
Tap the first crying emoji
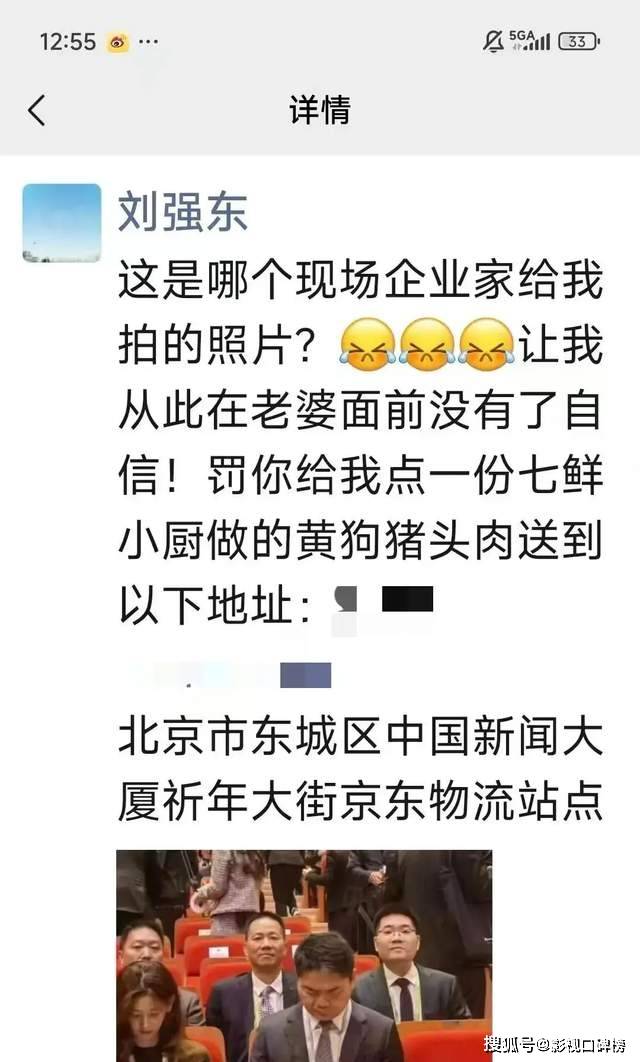367,345
